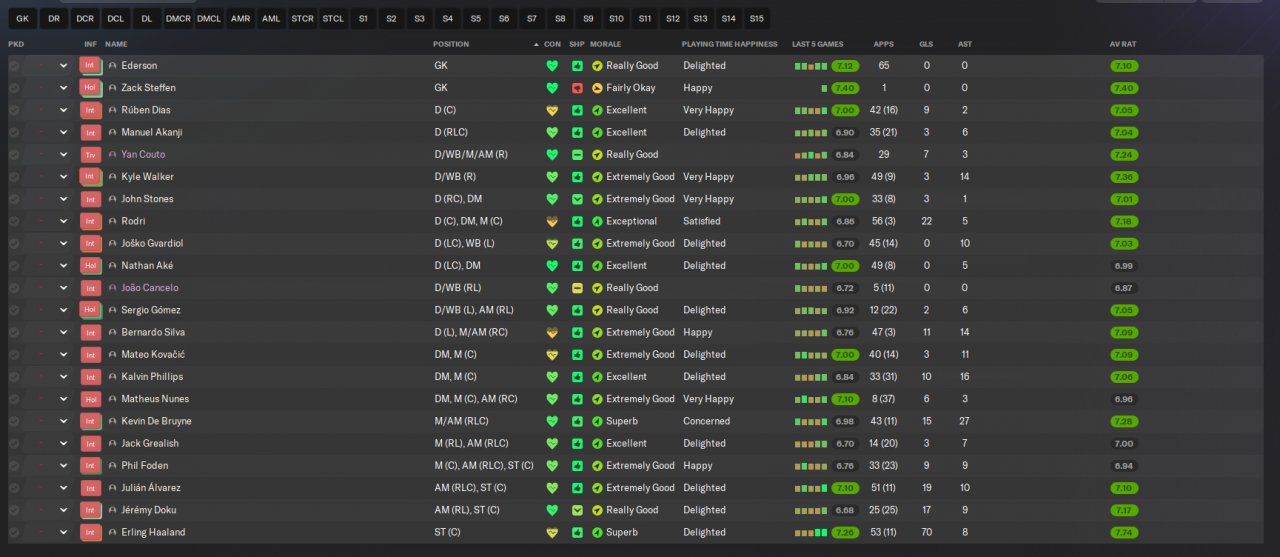Click Rodri's yellow condition heart icon
This screenshot has width=1280, height=557.
click(x=552, y=221)
